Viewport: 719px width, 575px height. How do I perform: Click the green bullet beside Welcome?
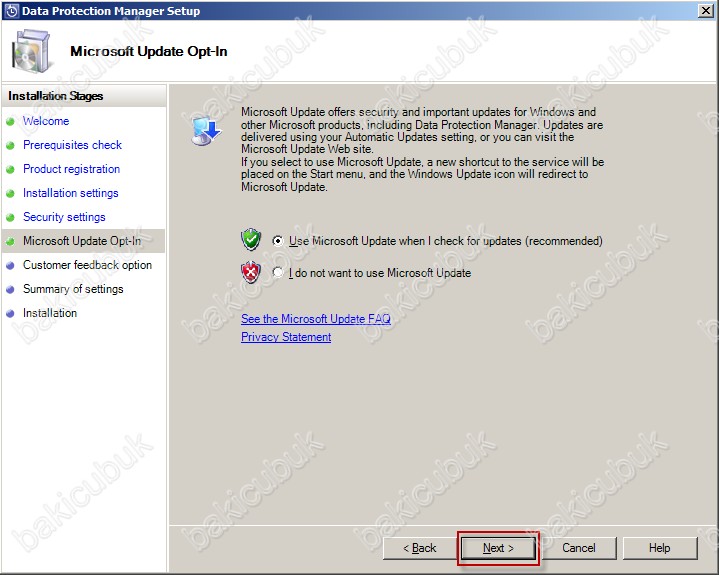coord(10,122)
